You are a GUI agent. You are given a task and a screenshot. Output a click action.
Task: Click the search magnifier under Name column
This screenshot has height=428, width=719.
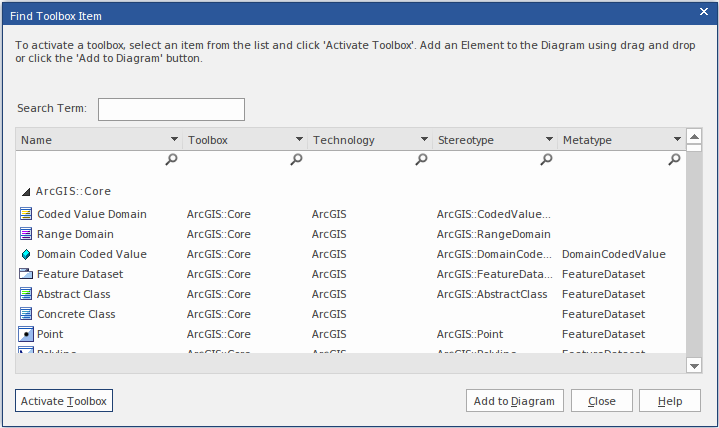[171, 160]
